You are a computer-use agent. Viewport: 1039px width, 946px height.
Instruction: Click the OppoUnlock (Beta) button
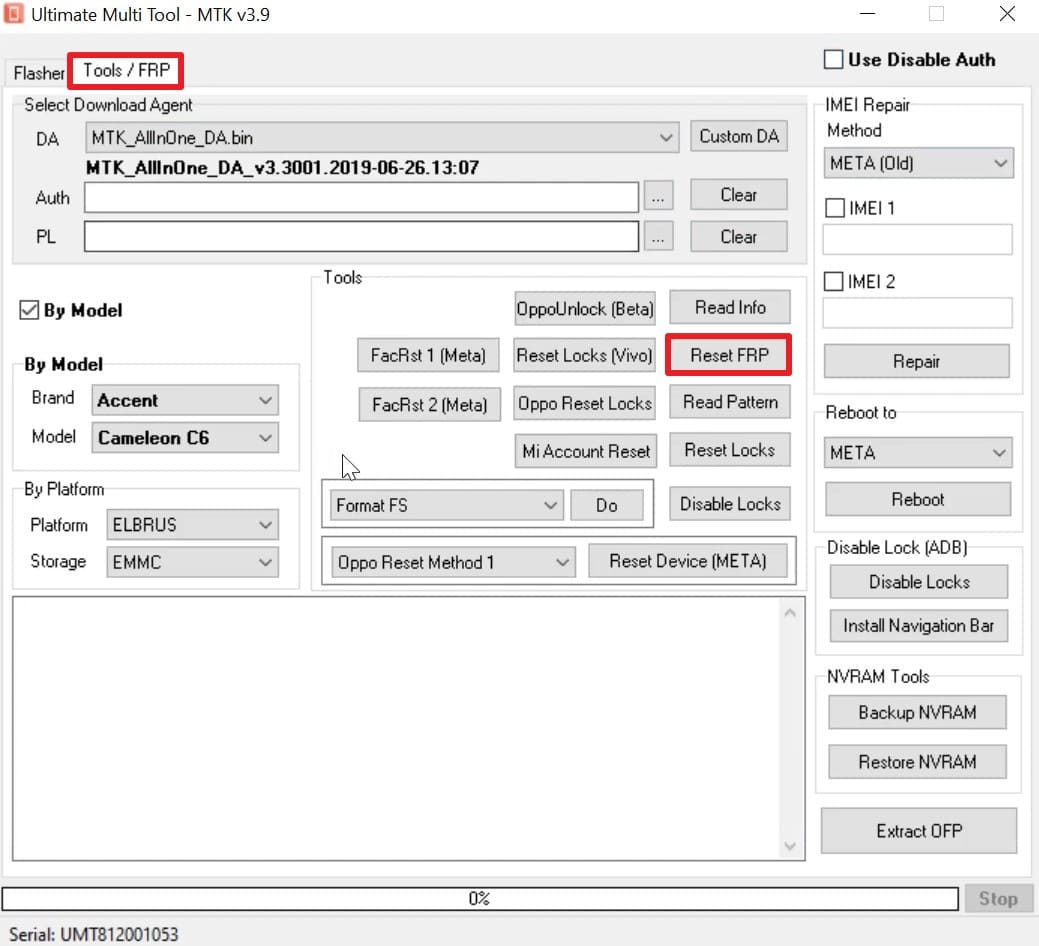tap(584, 309)
